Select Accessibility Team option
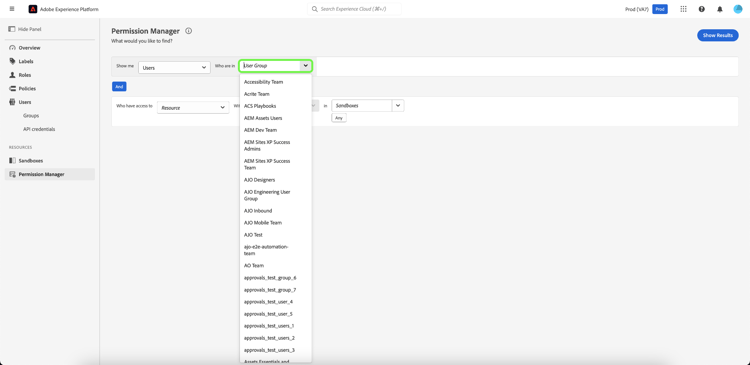The height and width of the screenshot is (365, 750). tap(276, 82)
